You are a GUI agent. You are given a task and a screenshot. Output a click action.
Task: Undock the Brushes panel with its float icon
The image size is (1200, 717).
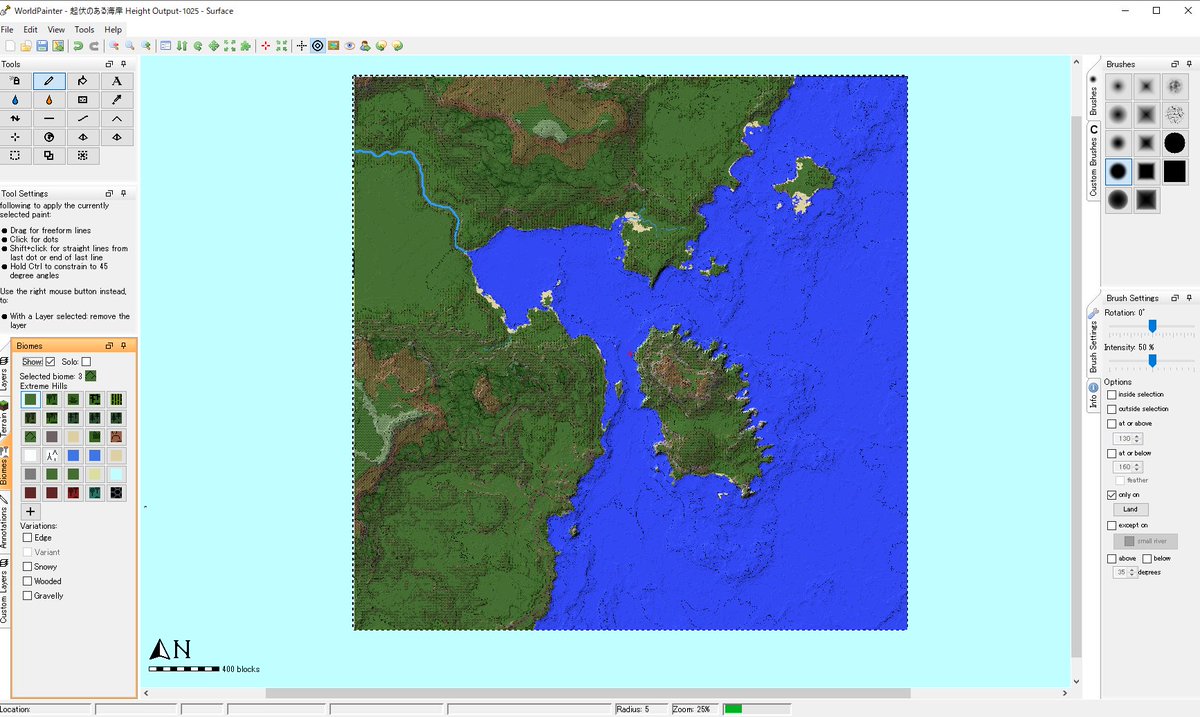point(1175,64)
